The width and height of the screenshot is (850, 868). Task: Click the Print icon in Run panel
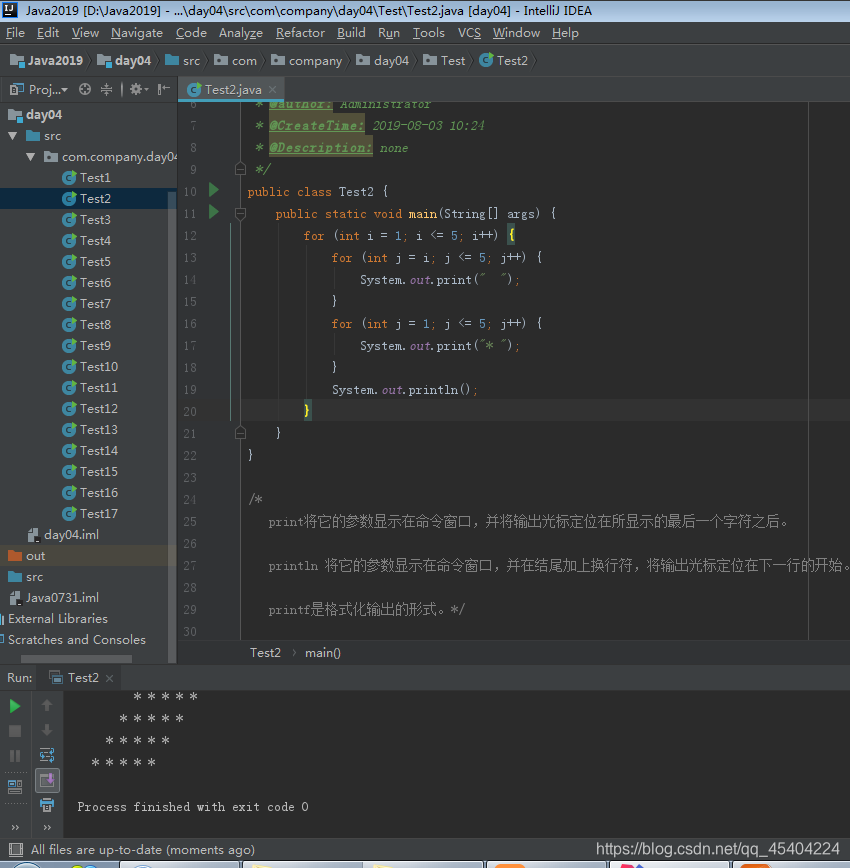point(47,805)
